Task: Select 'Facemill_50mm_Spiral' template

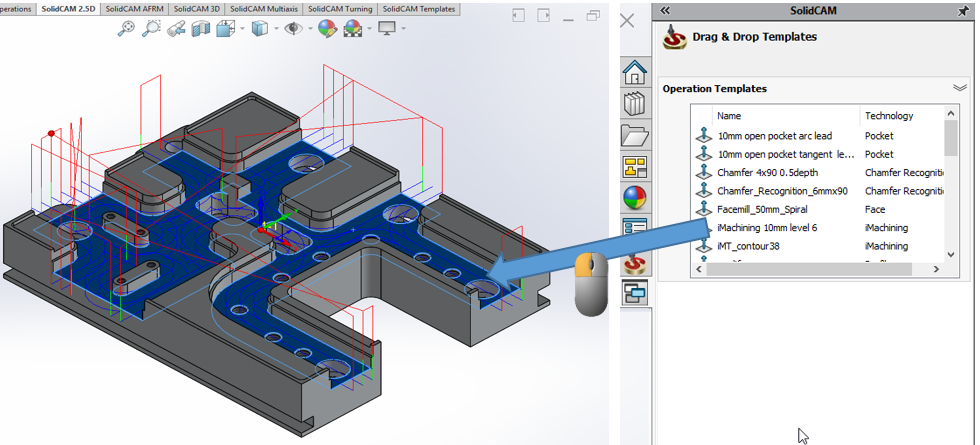Action: 762,209
